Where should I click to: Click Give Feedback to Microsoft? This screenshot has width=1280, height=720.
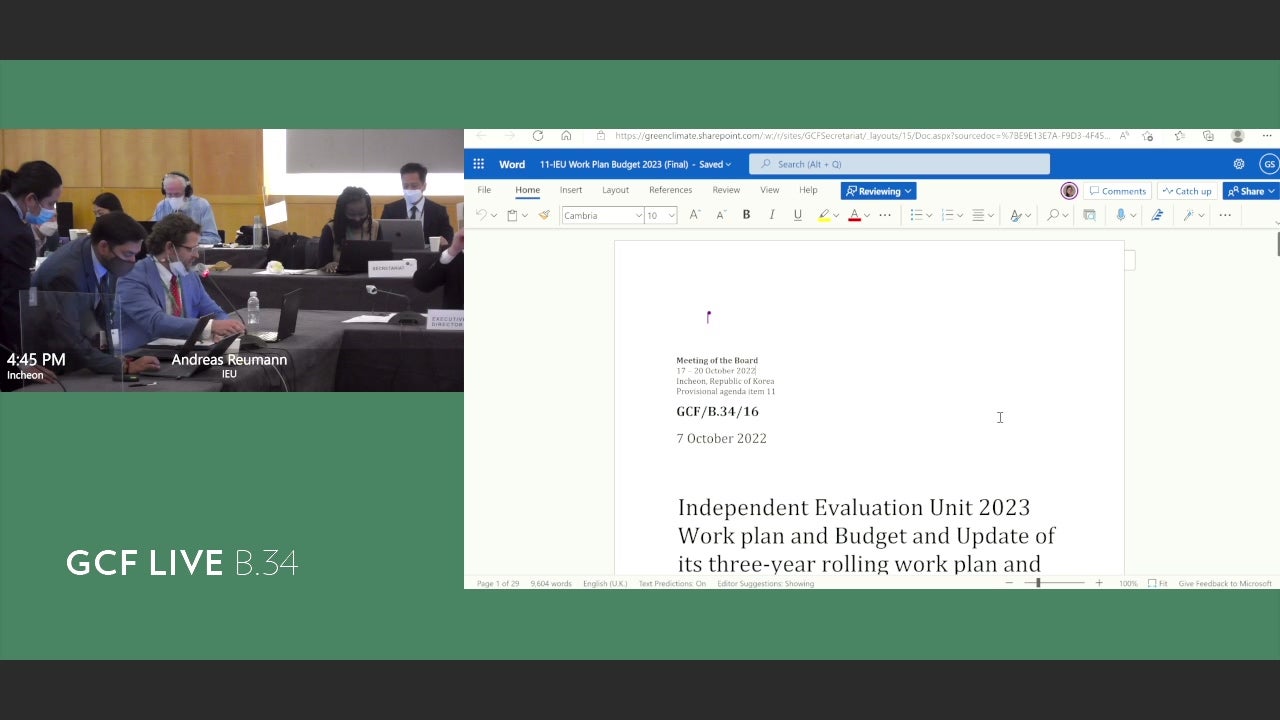(x=1225, y=583)
